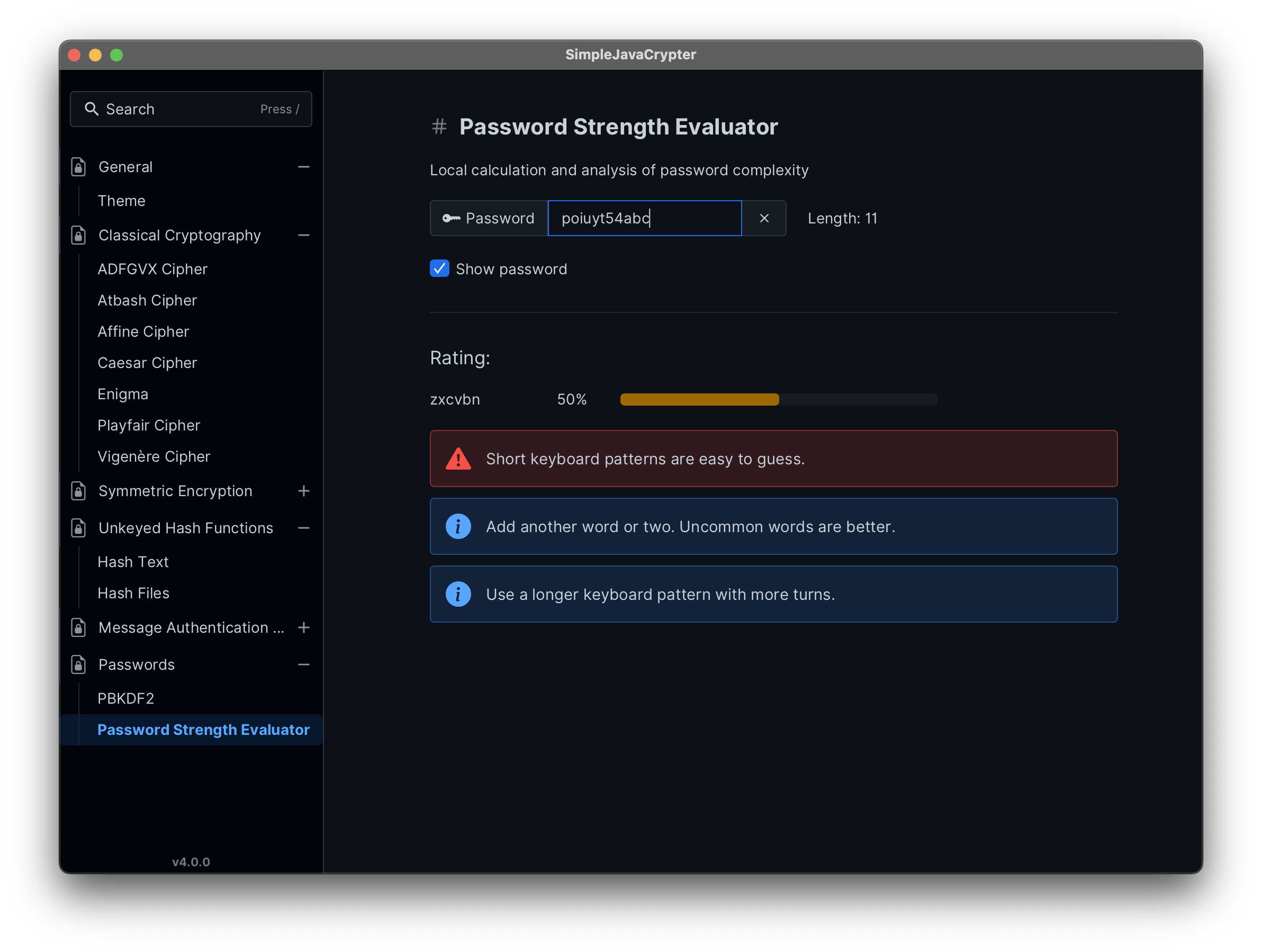Screen dimensions: 1262x952
Task: Click the magnifier icon in Search box
Action: coord(91,109)
